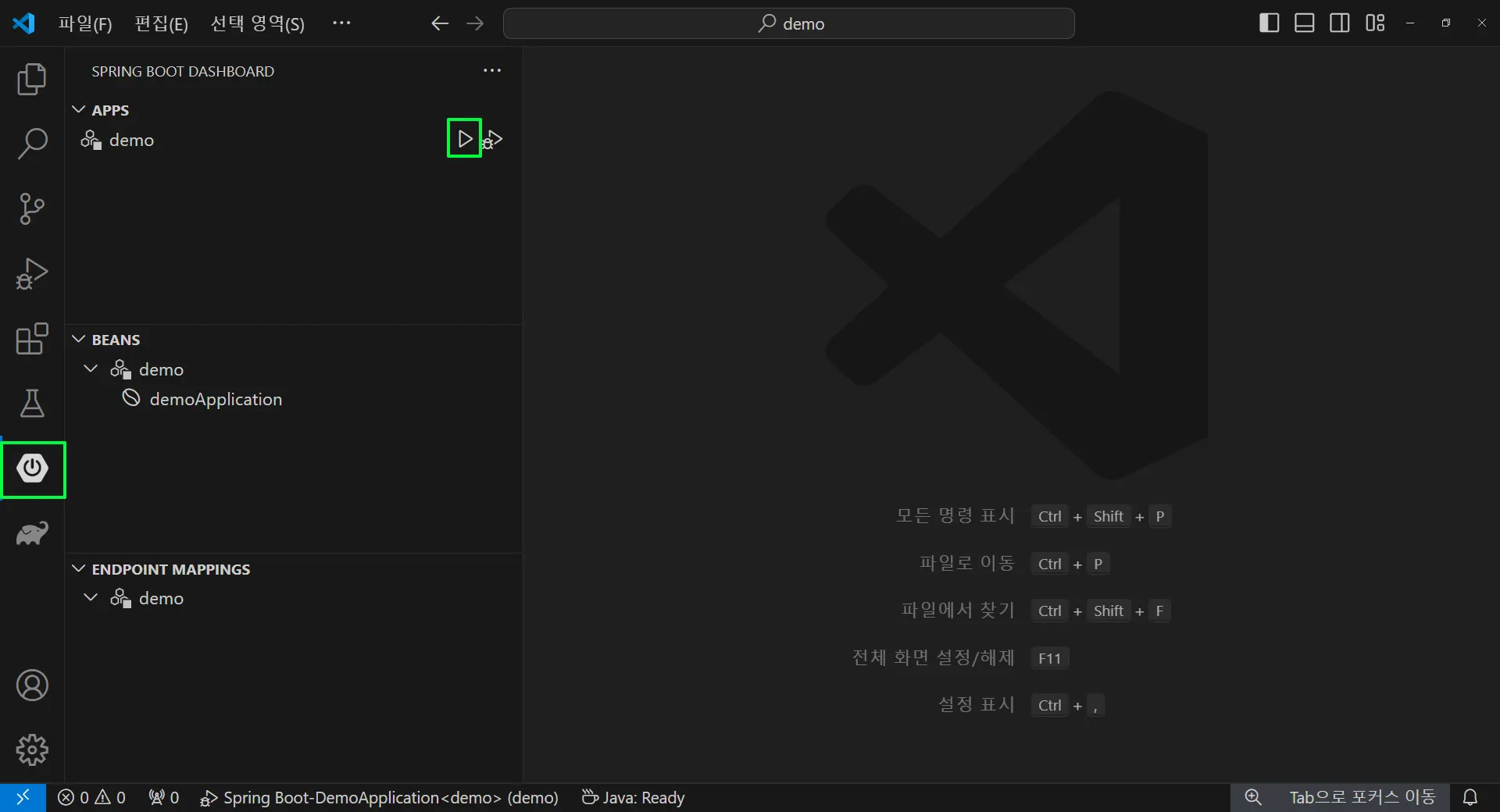The height and width of the screenshot is (812, 1500).
Task: Open the Source Control view
Action: tap(32, 208)
